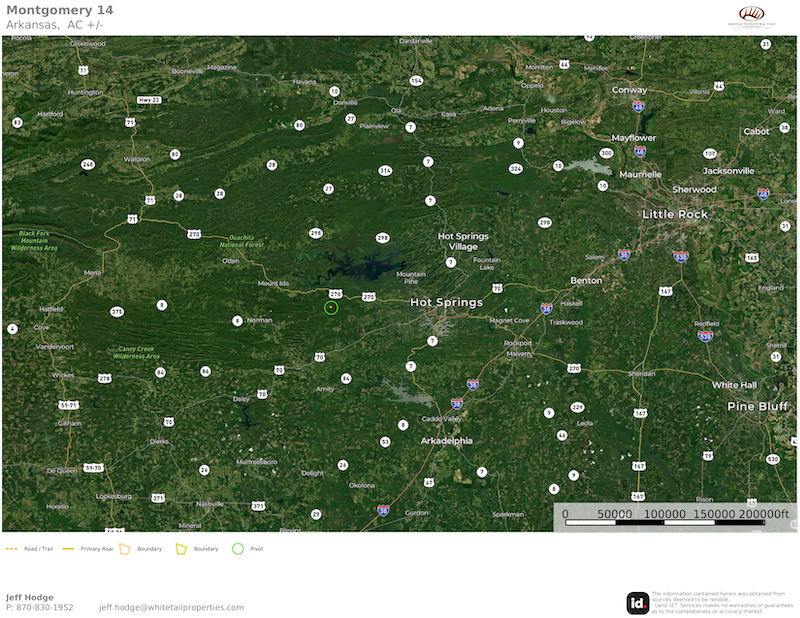Click the Hwy 23 road shield
Viewport: 800px width, 618px height.
pos(150,100)
